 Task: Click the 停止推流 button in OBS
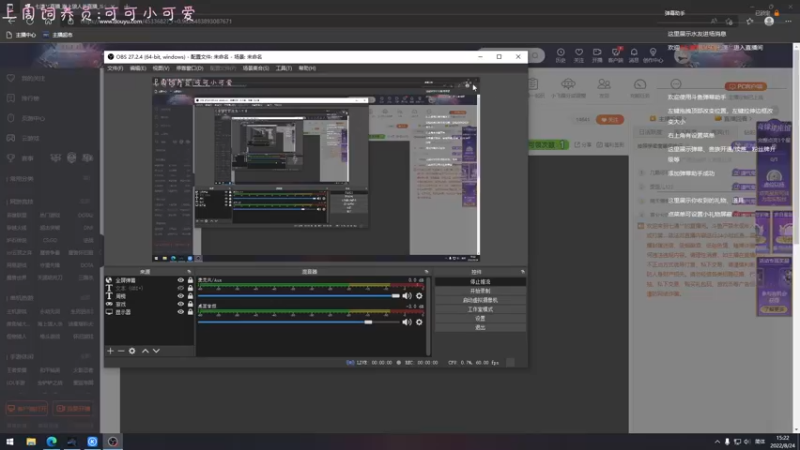[480, 282]
